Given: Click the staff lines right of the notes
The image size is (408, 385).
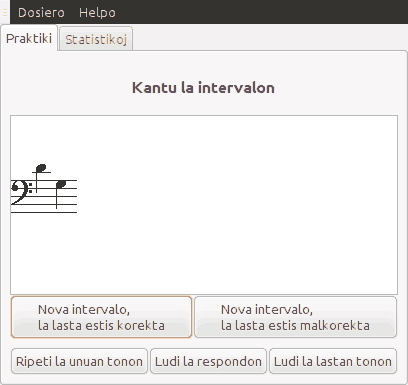Looking at the screenshot, I should (72, 196).
